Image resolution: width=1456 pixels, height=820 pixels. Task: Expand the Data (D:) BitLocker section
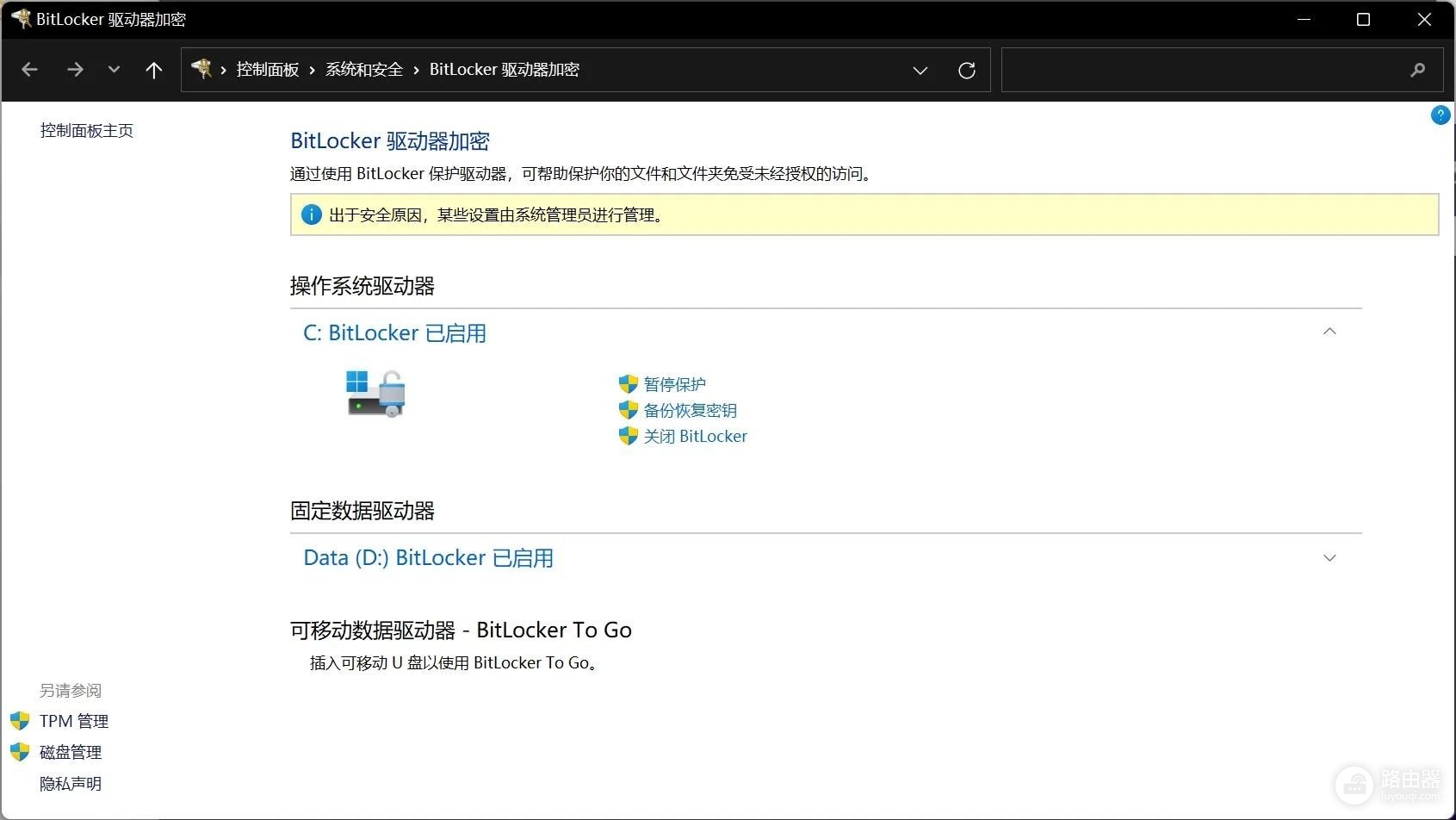[x=1329, y=558]
